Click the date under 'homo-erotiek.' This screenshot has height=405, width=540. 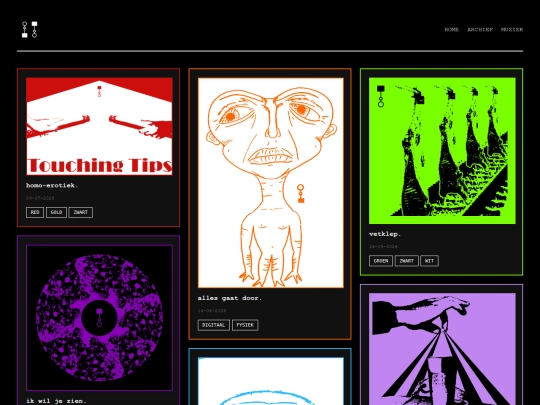pyautogui.click(x=40, y=198)
